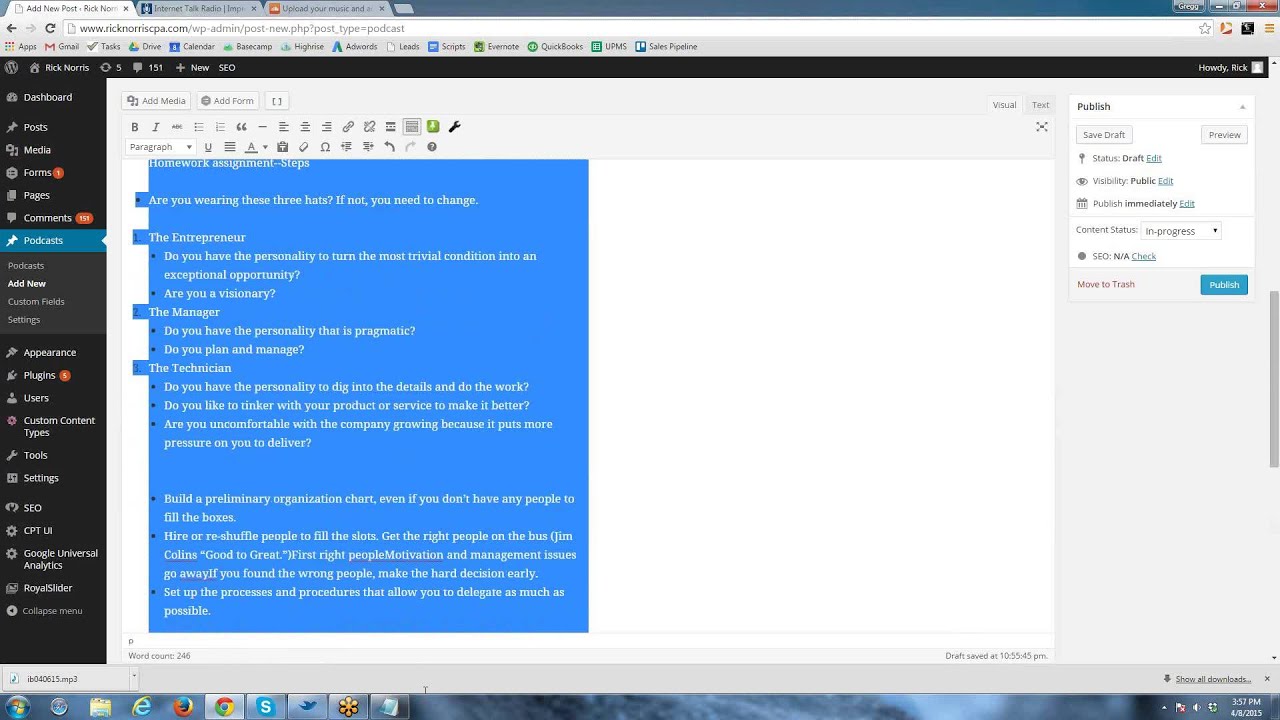Click the Add Media button
The height and width of the screenshot is (720, 1280).
pyautogui.click(x=157, y=101)
